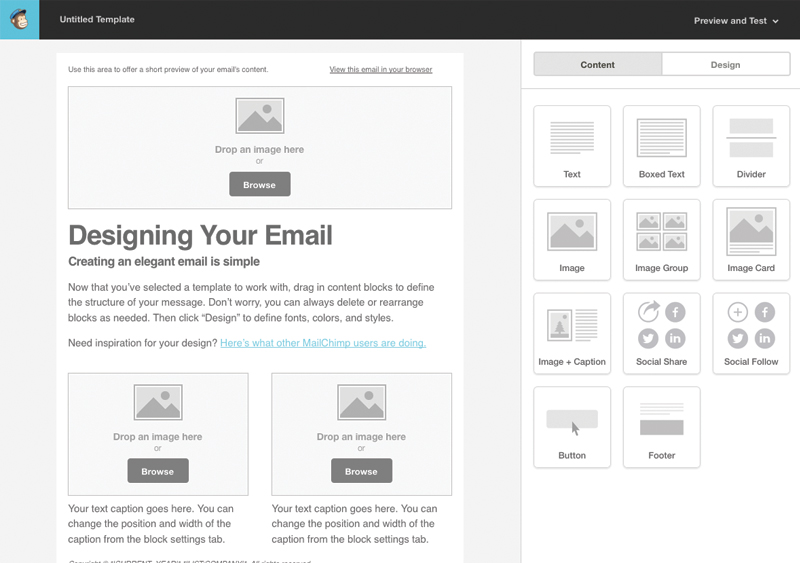The image size is (800, 563).
Task: Click the MailChimp monkey logo
Action: click(x=19, y=19)
